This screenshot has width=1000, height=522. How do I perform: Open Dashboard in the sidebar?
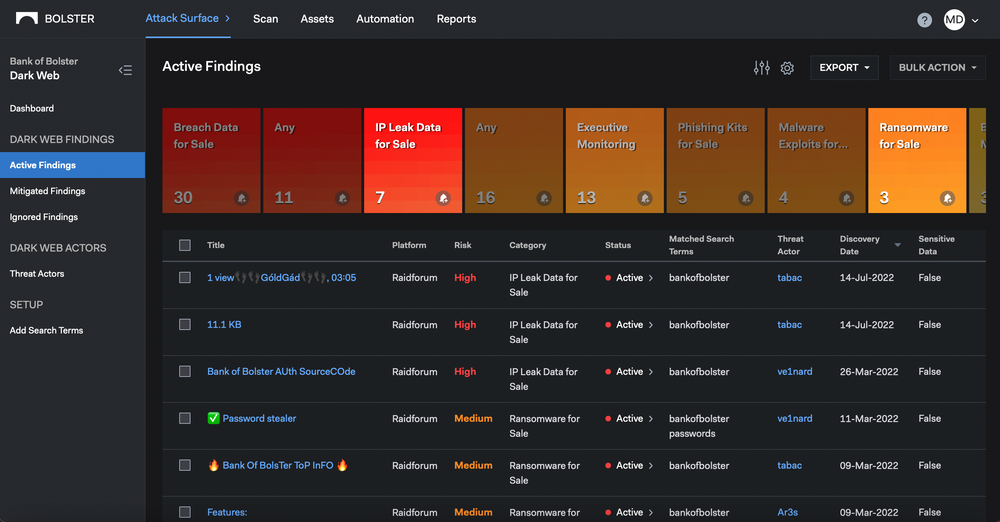32,108
